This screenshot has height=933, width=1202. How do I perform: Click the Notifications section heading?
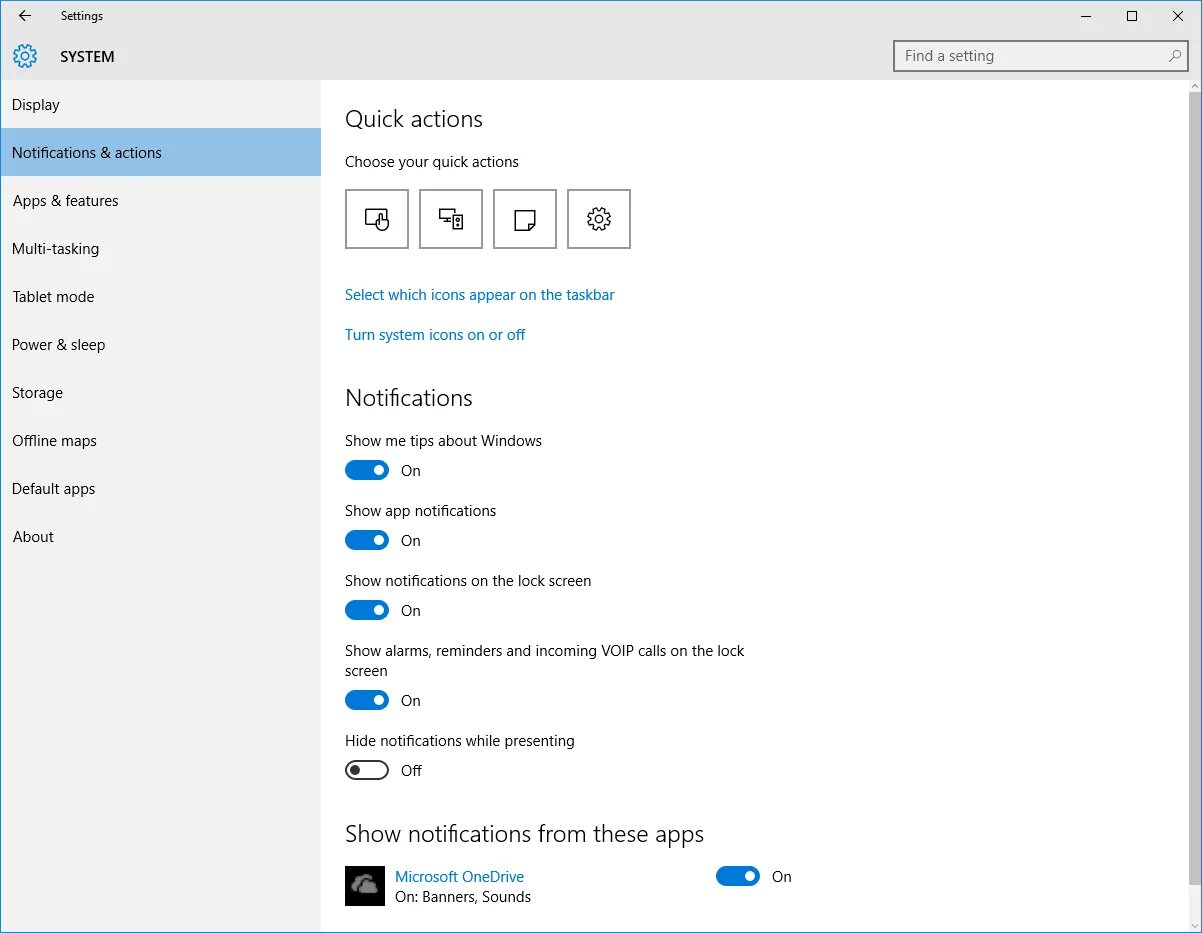(x=409, y=398)
